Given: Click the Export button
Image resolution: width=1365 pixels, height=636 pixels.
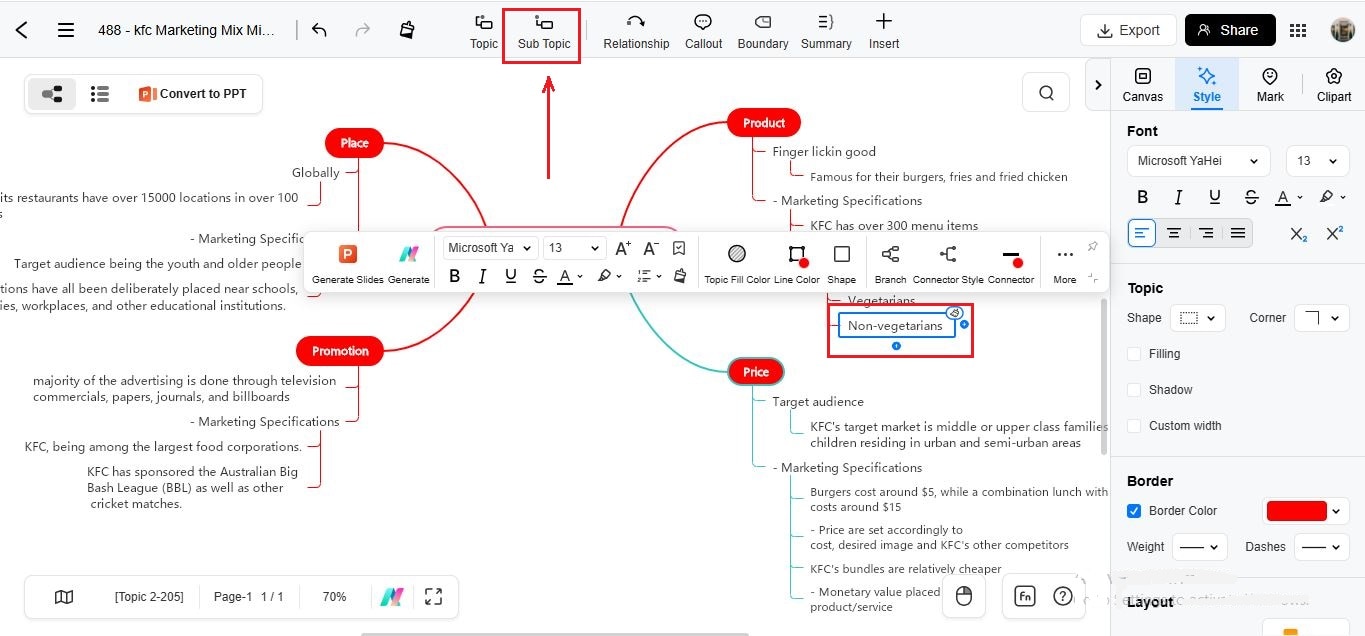Looking at the screenshot, I should tap(1128, 30).
